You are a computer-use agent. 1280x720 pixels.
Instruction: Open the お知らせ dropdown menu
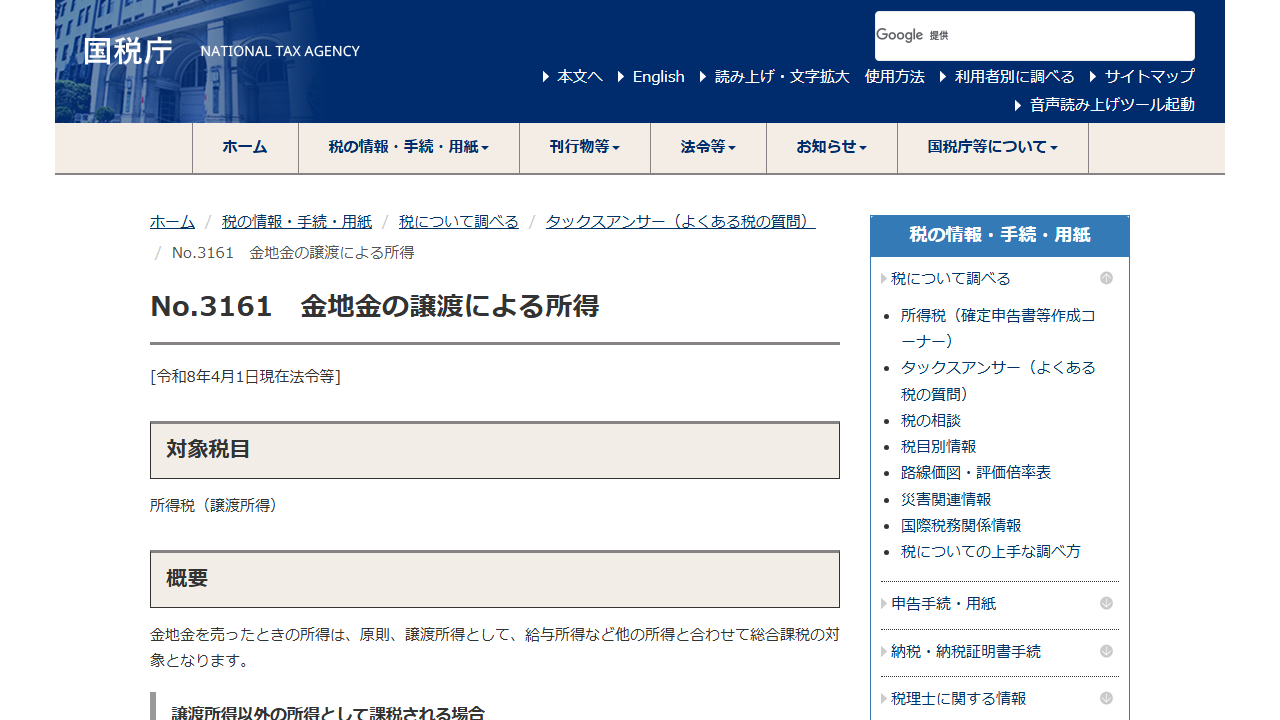click(832, 147)
